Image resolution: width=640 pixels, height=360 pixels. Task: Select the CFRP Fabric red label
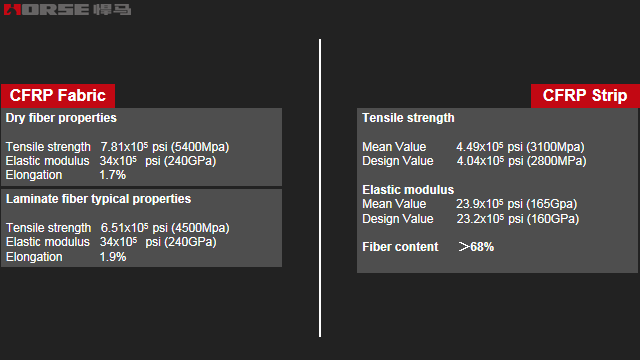click(x=58, y=96)
